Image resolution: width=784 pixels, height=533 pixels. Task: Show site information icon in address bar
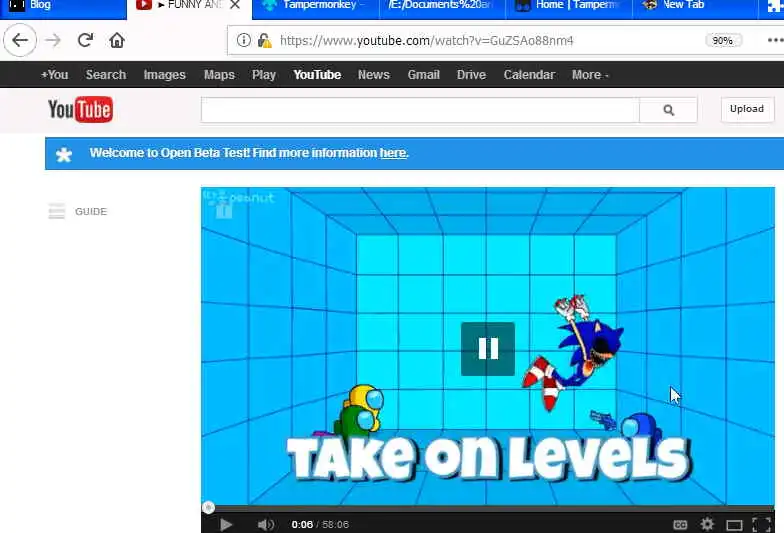[x=244, y=40]
